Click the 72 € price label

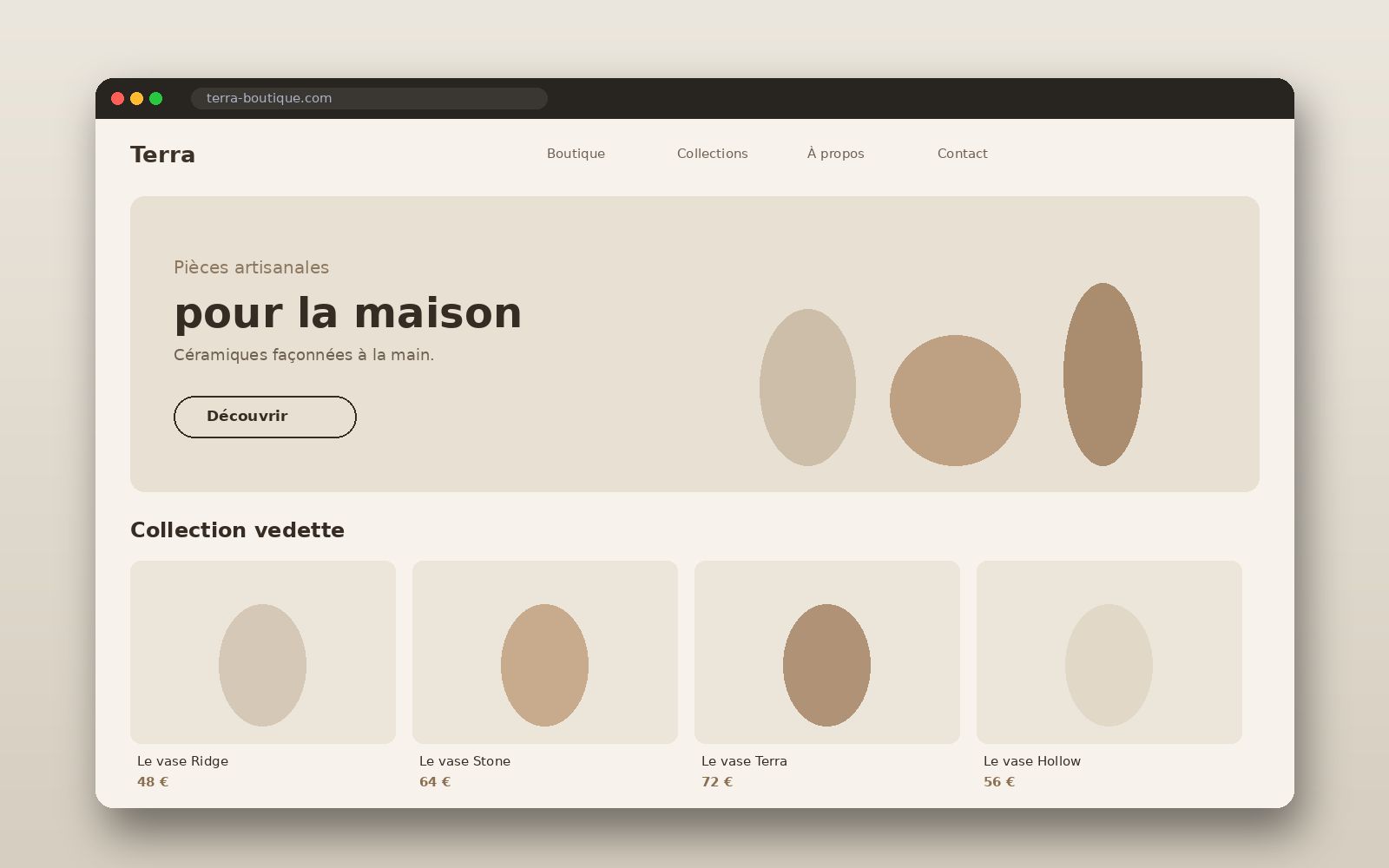[x=717, y=782]
